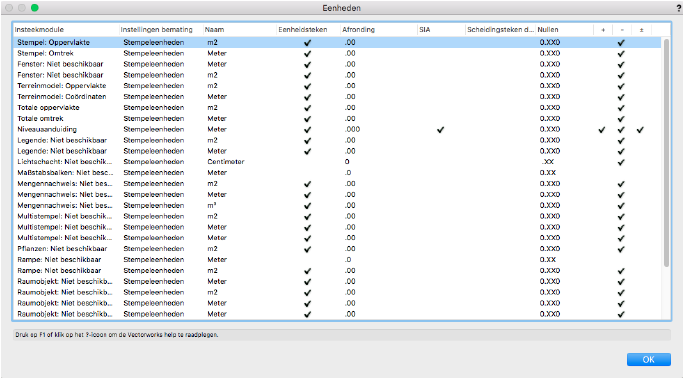The width and height of the screenshot is (684, 380).
Task: Sort by Afronding column header
Action: (378, 30)
